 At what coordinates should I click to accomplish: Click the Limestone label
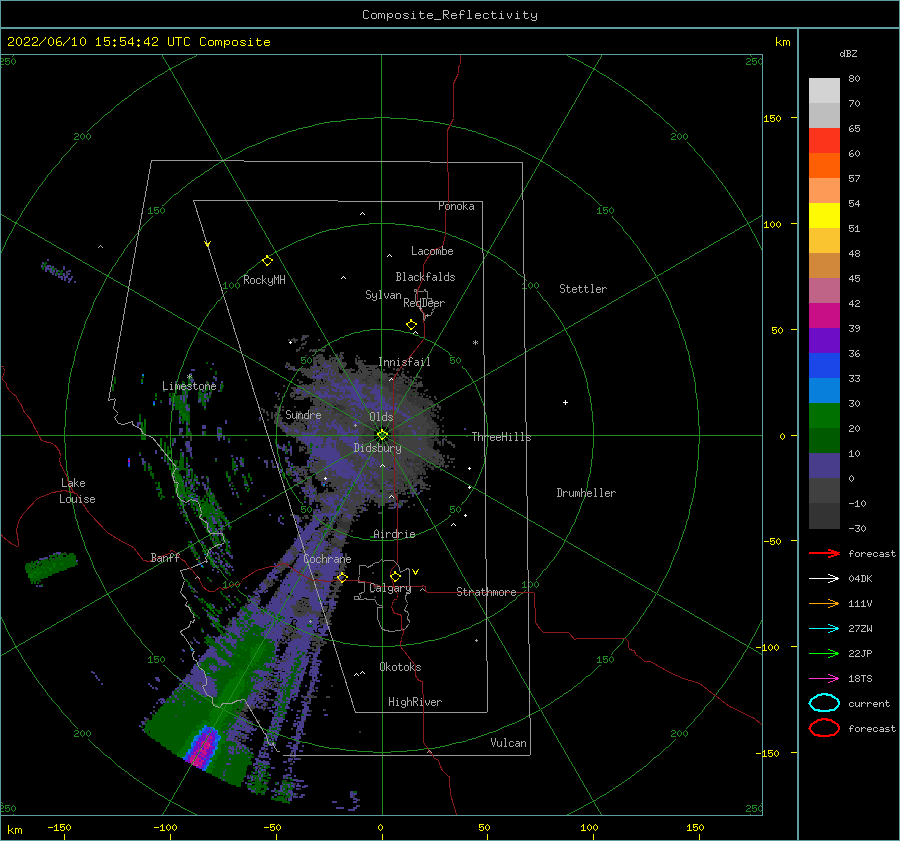click(189, 386)
